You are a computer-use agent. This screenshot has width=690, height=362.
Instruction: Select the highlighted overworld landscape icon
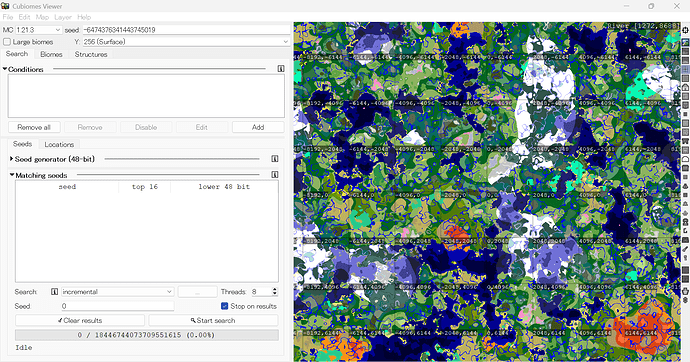685,42
